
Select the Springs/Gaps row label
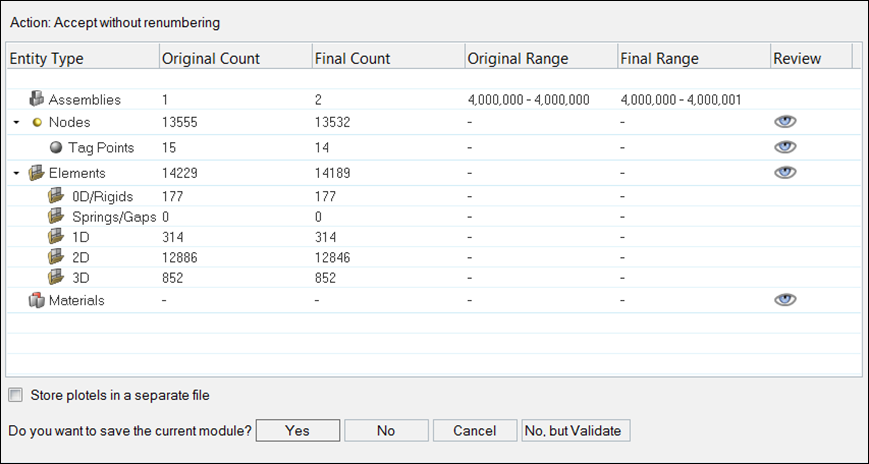tap(114, 217)
